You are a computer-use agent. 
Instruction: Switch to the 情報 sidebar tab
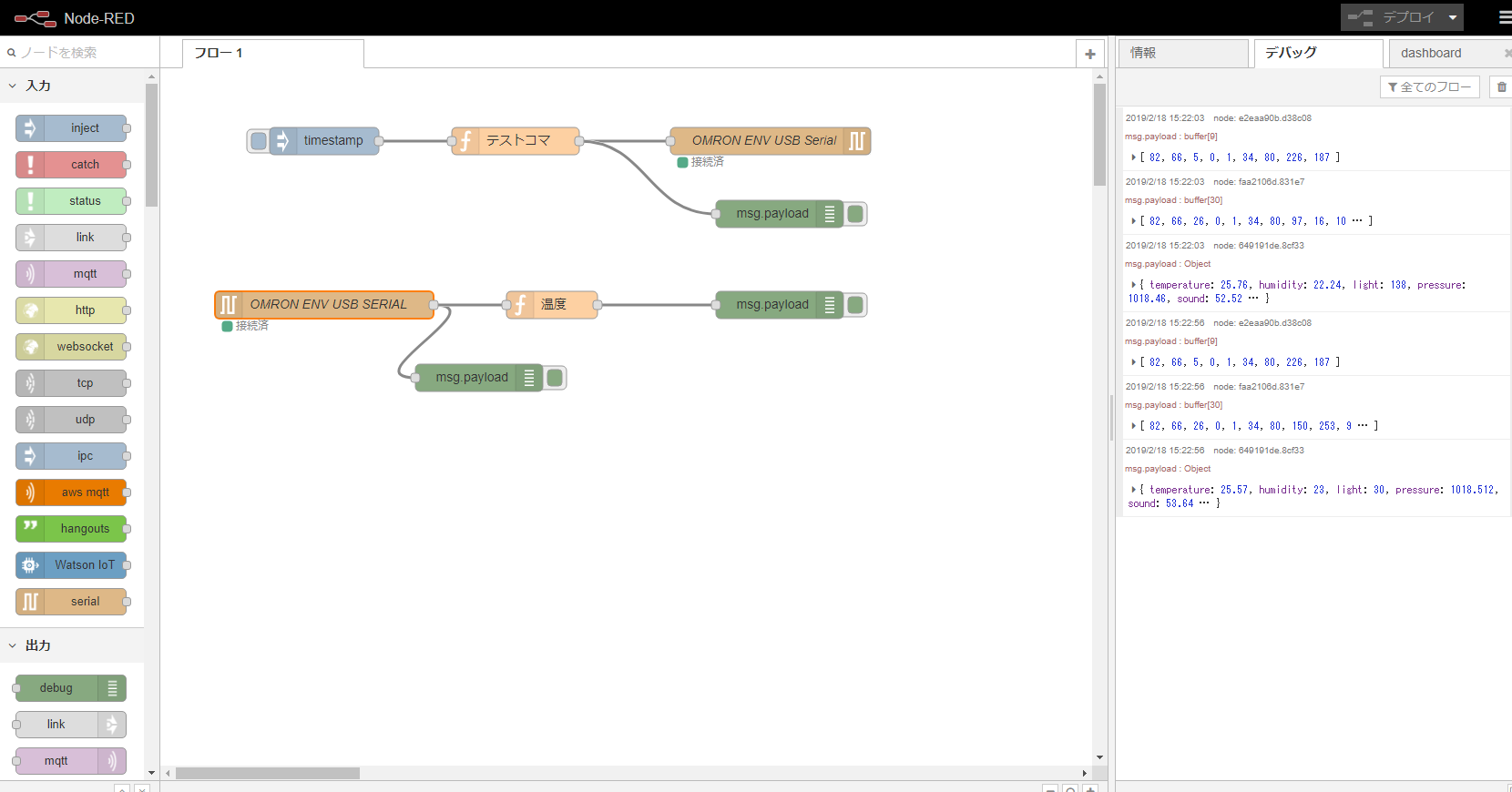click(x=1182, y=53)
